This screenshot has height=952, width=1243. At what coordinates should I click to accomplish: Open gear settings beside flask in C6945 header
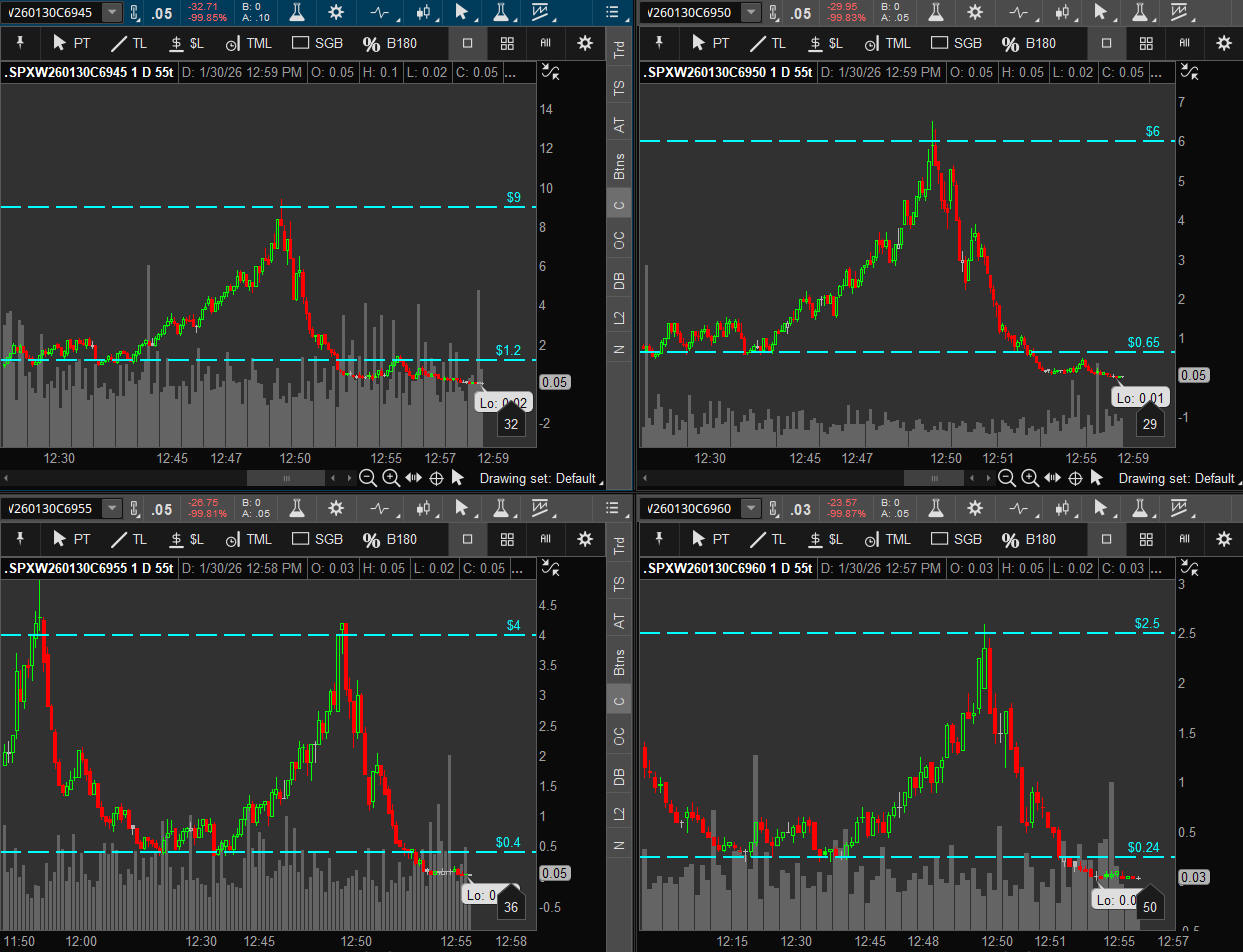coord(335,13)
